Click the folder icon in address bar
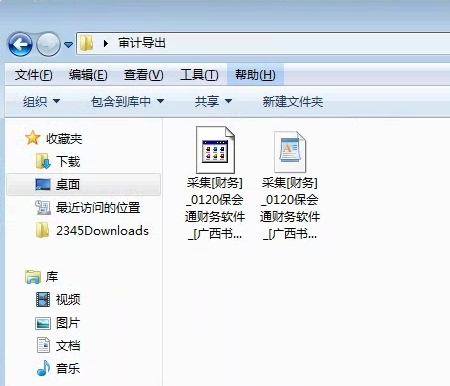This screenshot has height=386, width=450. click(x=87, y=43)
